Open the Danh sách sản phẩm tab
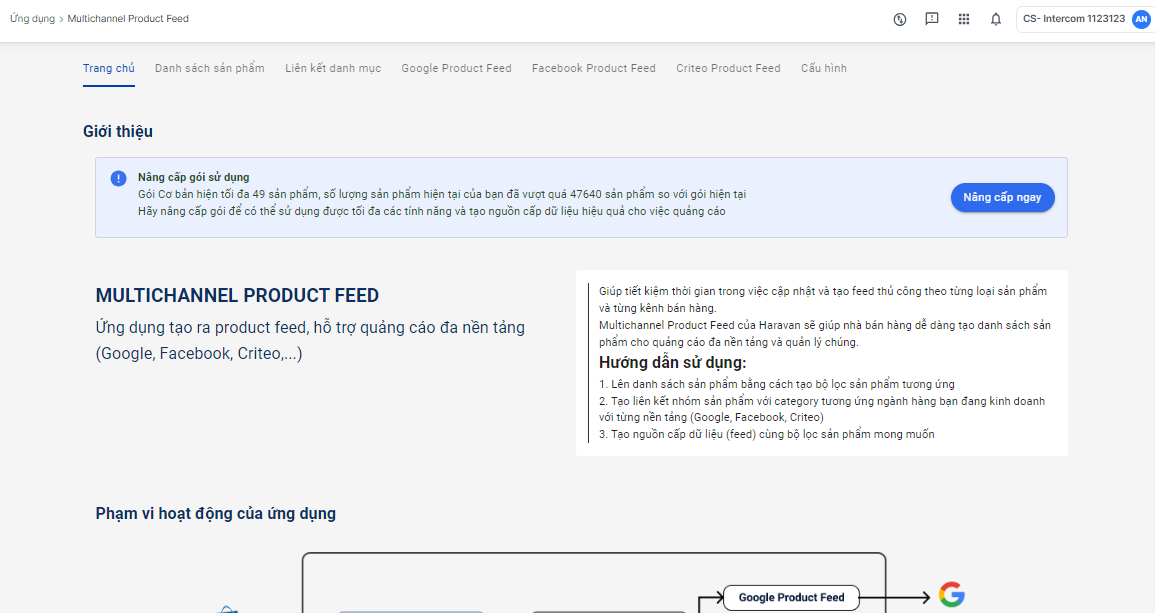1155x613 pixels. pos(210,69)
